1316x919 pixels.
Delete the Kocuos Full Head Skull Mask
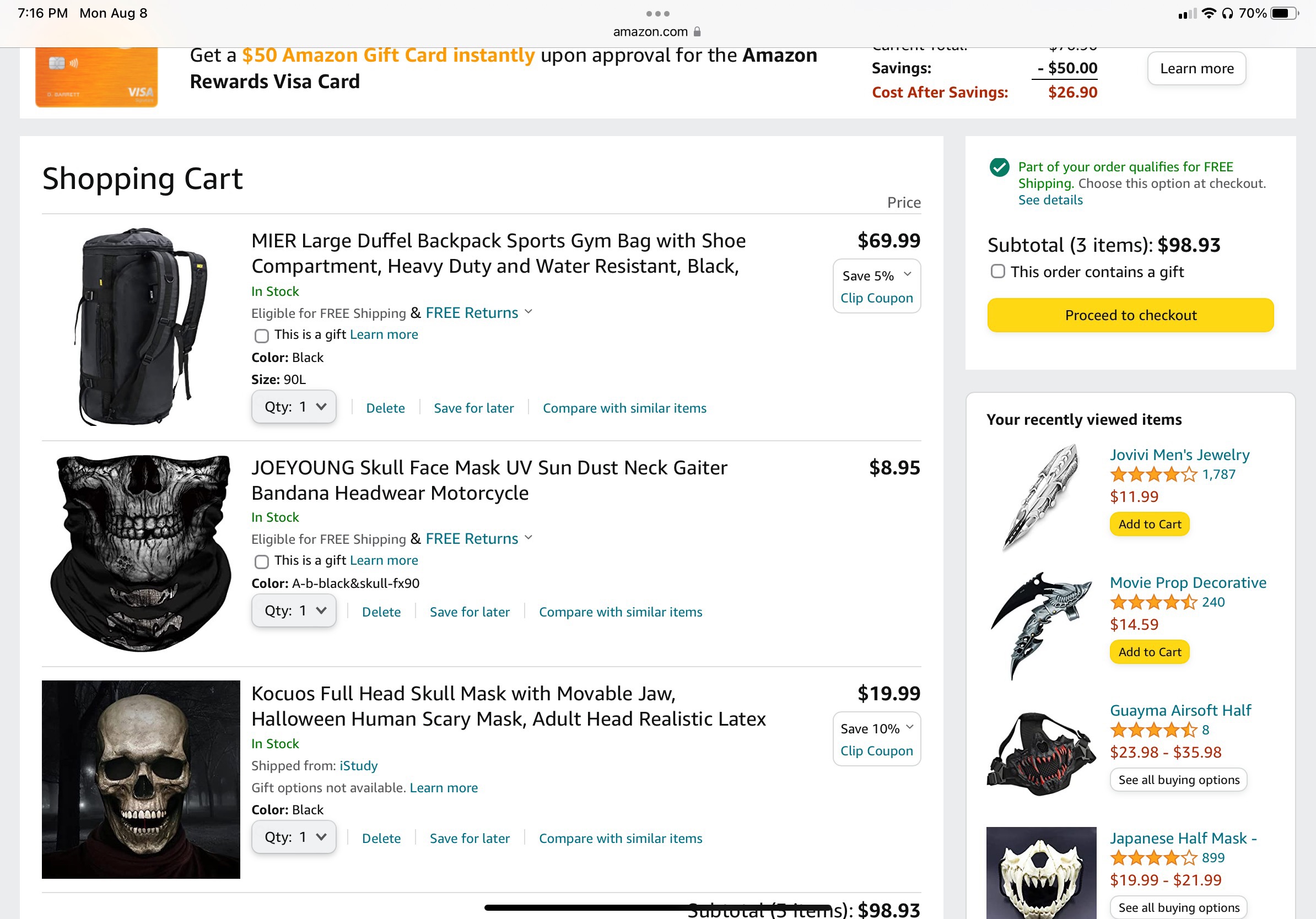[381, 838]
